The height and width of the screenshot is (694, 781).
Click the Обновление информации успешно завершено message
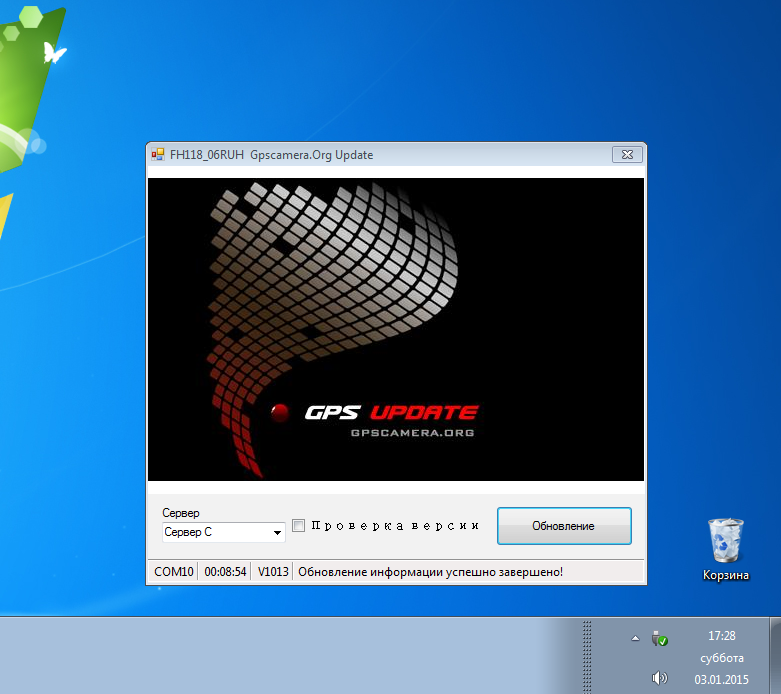click(x=430, y=572)
